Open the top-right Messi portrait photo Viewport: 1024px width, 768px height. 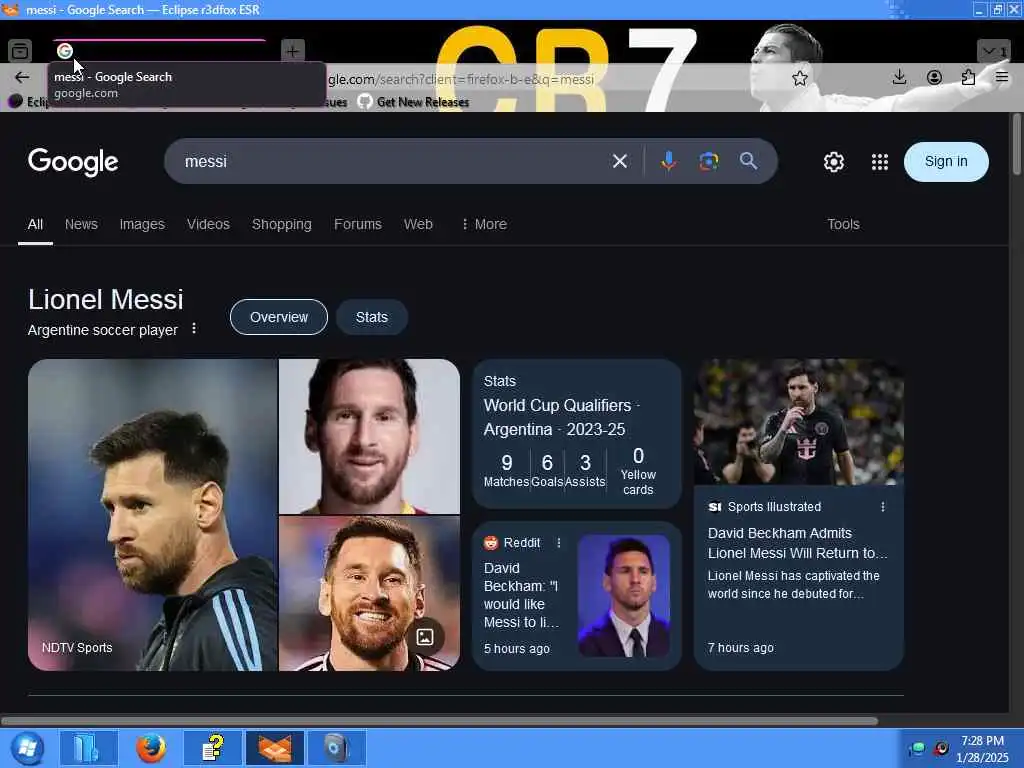coord(370,436)
